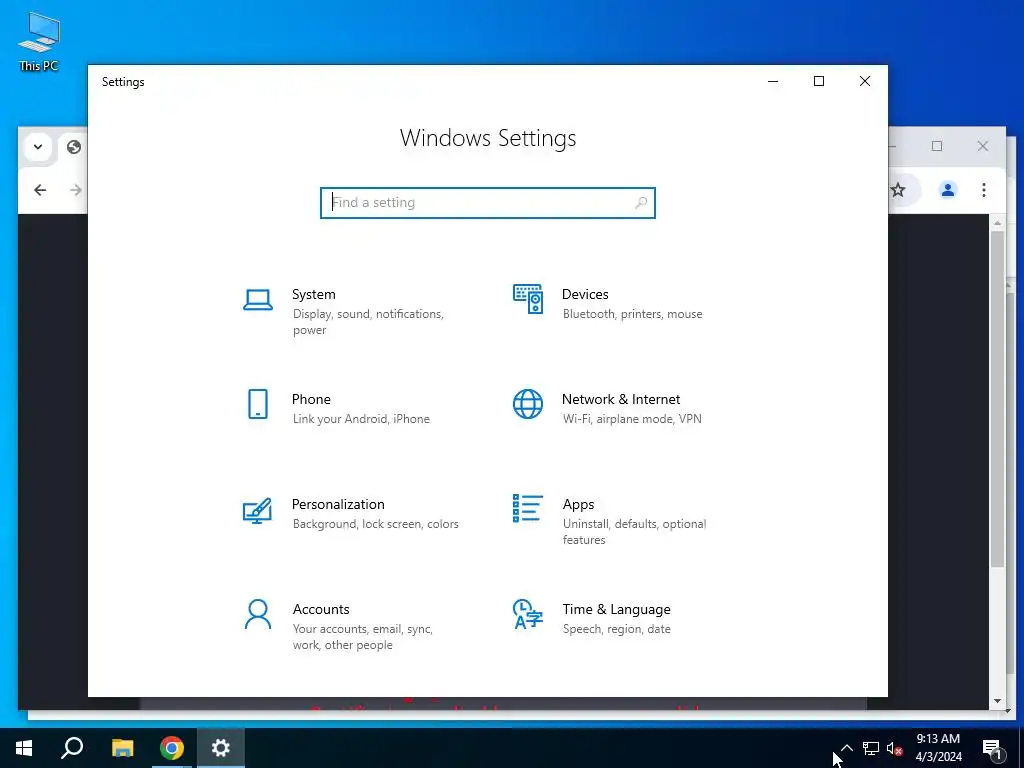Maximize the Settings window
The image size is (1024, 768).
pyautogui.click(x=819, y=81)
